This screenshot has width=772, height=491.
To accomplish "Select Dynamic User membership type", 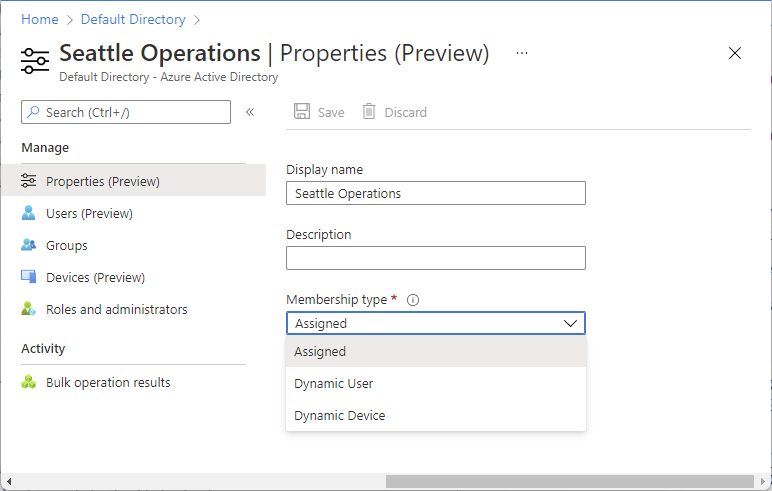I will coord(334,383).
